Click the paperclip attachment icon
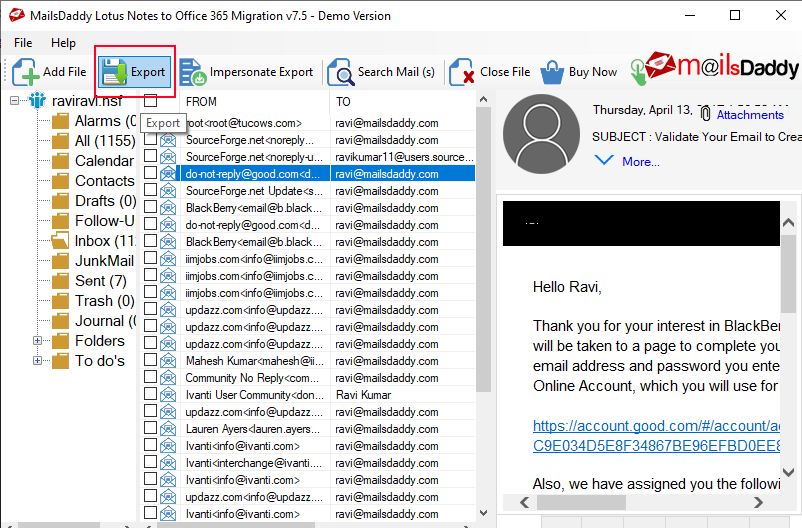The image size is (802, 528). click(705, 114)
